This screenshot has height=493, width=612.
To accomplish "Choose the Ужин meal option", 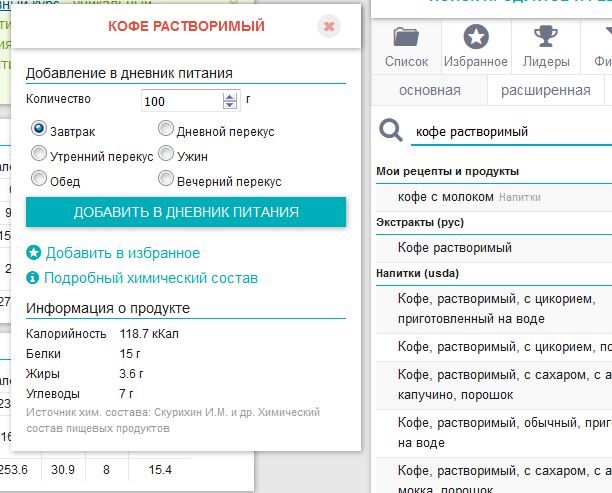I will (165, 154).
